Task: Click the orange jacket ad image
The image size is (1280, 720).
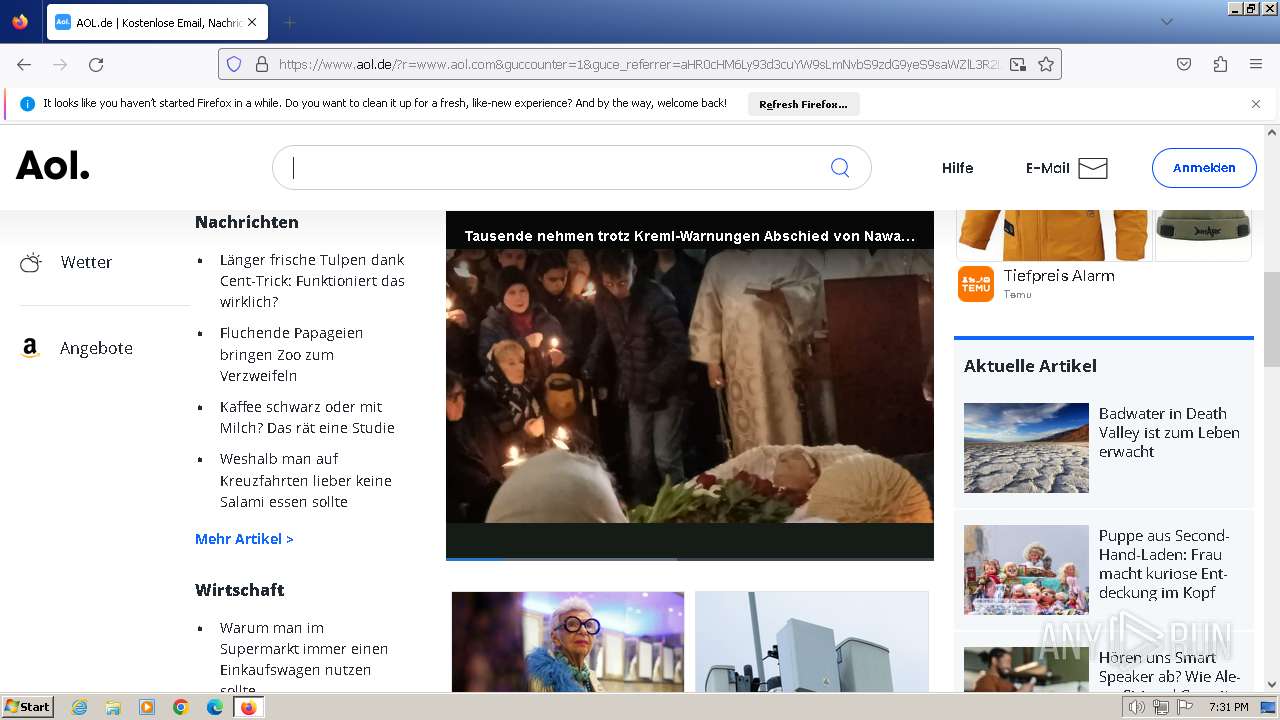Action: coord(1052,234)
